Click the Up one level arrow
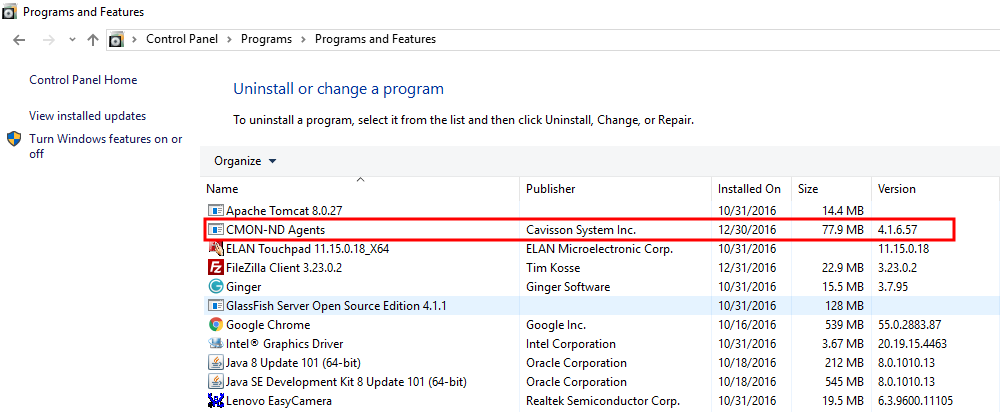Image resolution: width=1000 pixels, height=412 pixels. (93, 40)
